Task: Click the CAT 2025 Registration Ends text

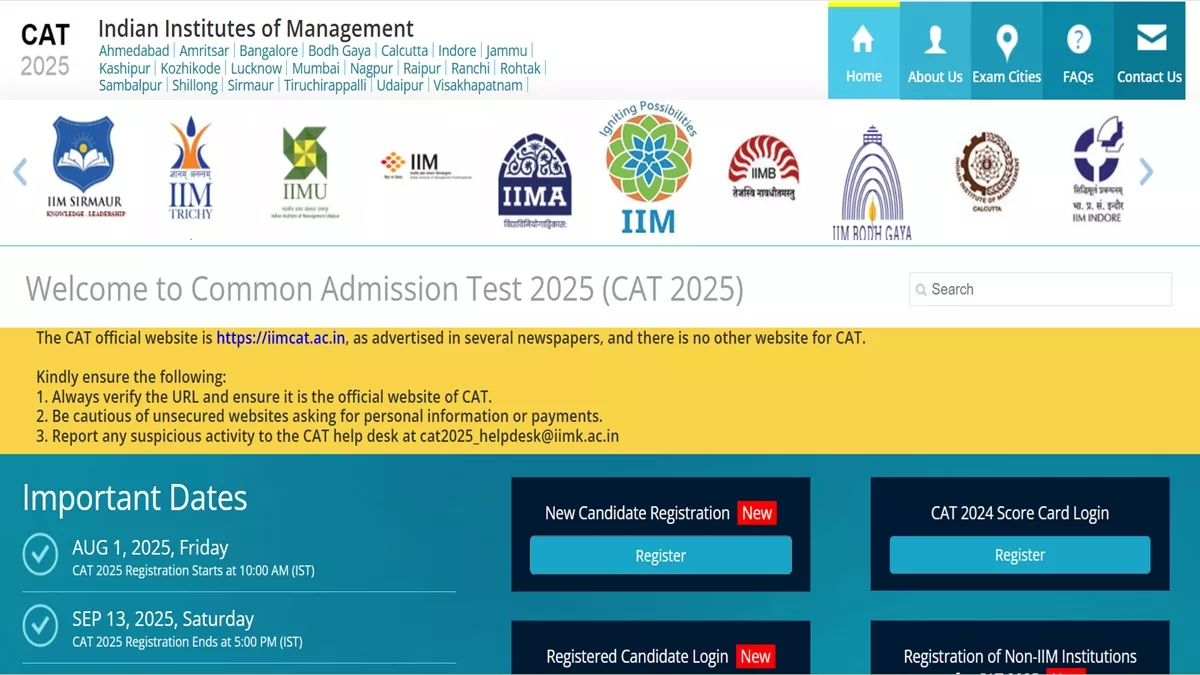Action: click(187, 642)
